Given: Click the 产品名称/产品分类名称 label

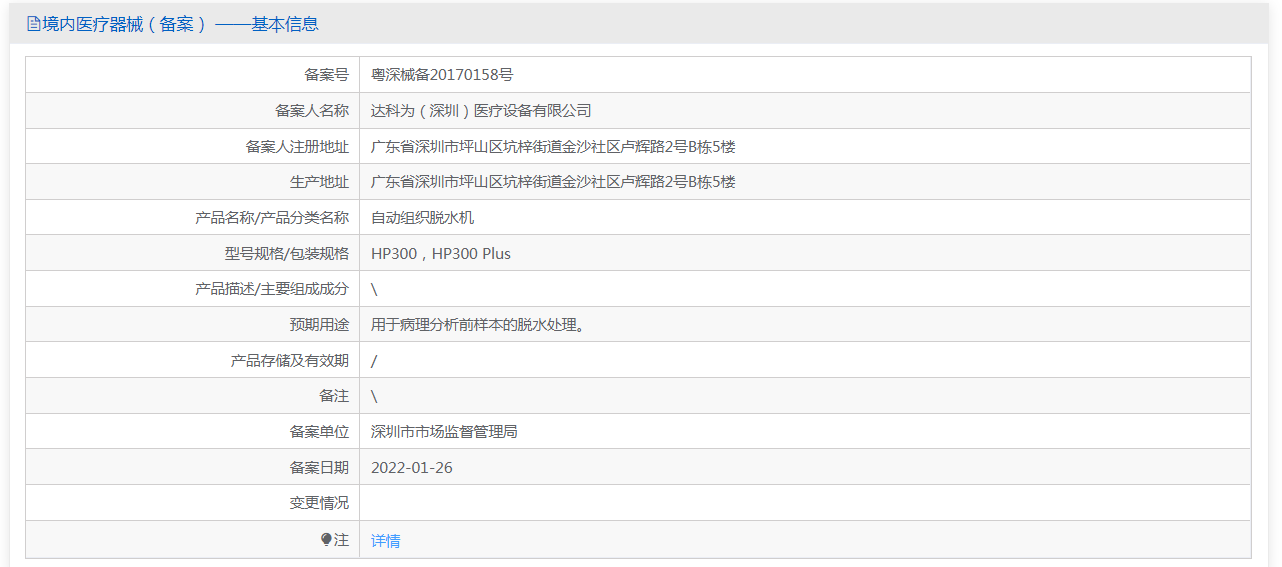Looking at the screenshot, I should 272,217.
